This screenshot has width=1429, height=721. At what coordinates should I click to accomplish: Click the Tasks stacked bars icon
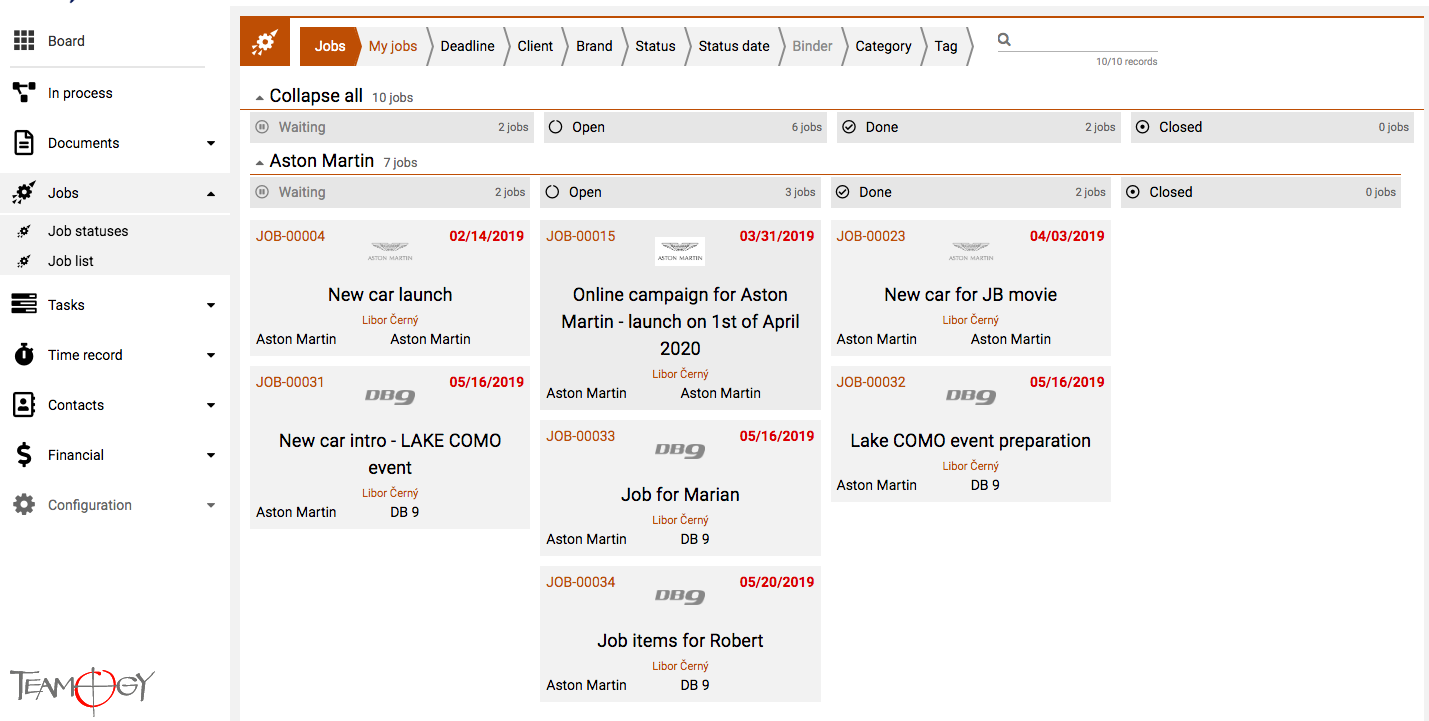[x=23, y=305]
